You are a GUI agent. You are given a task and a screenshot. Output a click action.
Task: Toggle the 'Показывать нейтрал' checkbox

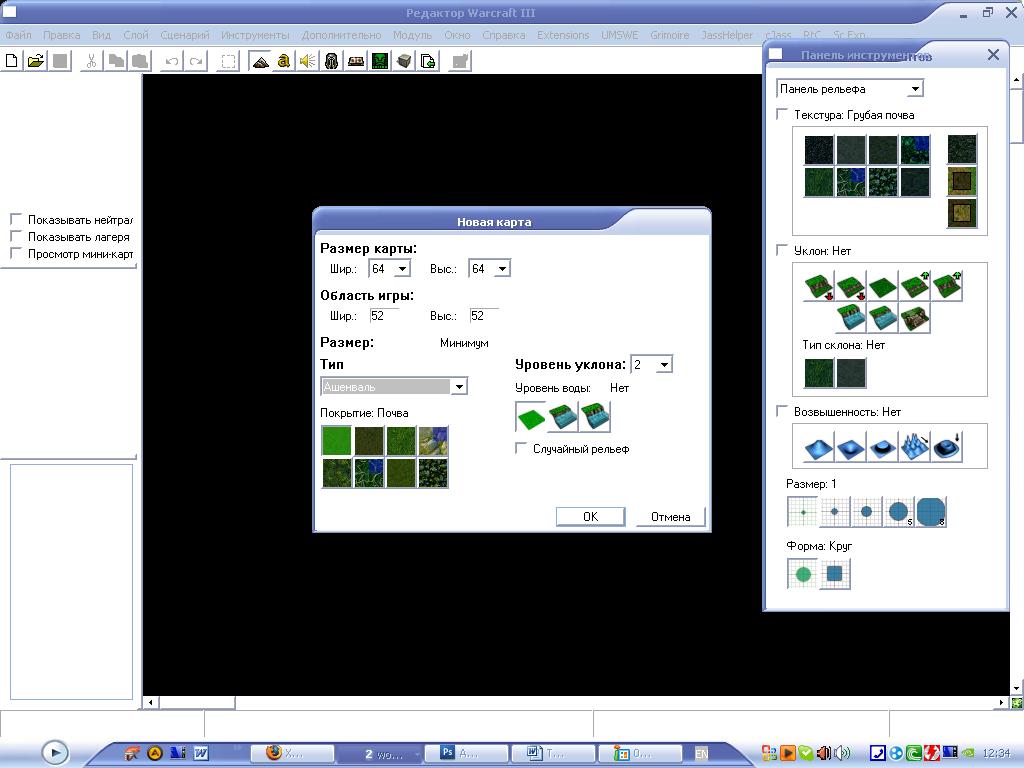click(x=16, y=219)
